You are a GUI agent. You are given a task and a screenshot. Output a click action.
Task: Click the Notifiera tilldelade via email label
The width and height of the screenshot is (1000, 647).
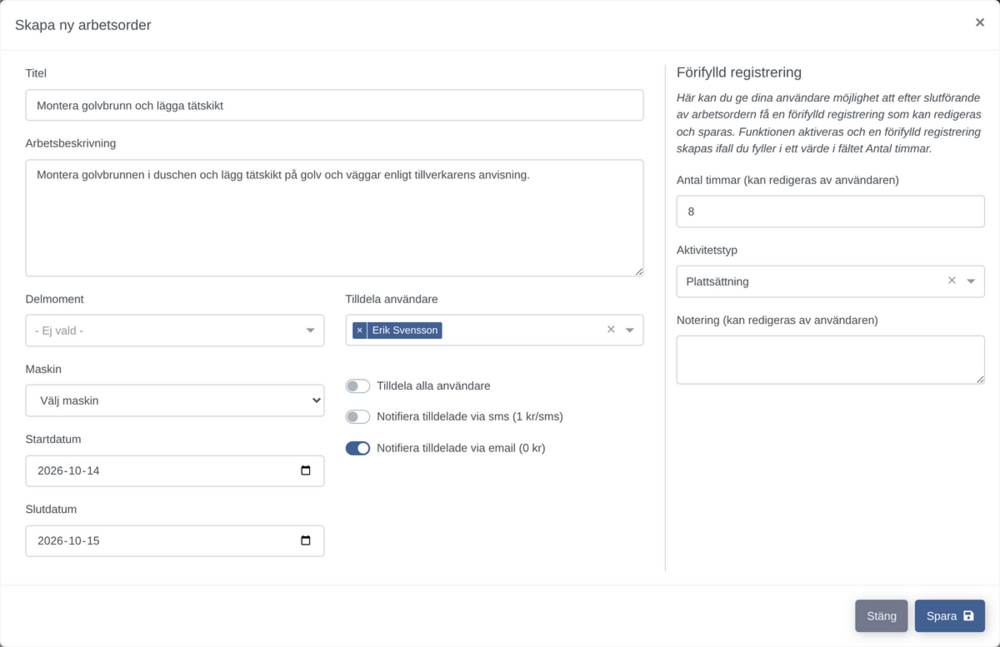(461, 448)
